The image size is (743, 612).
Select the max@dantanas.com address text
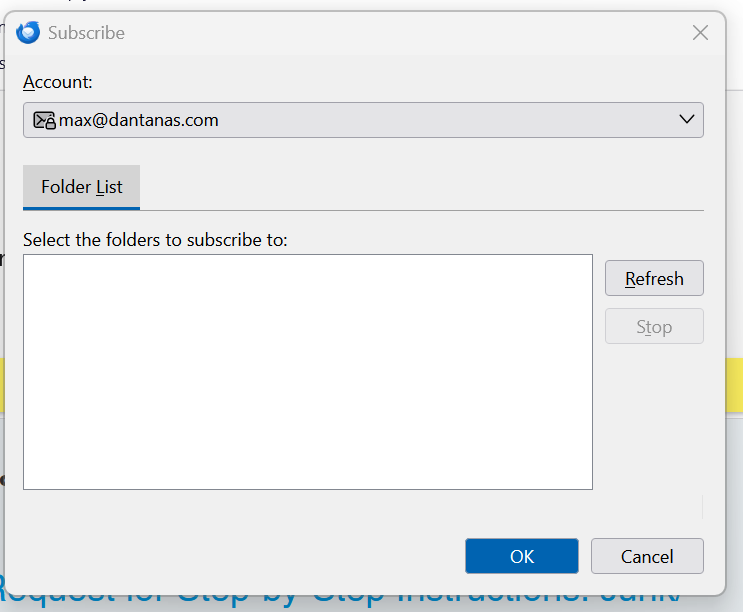(139, 120)
